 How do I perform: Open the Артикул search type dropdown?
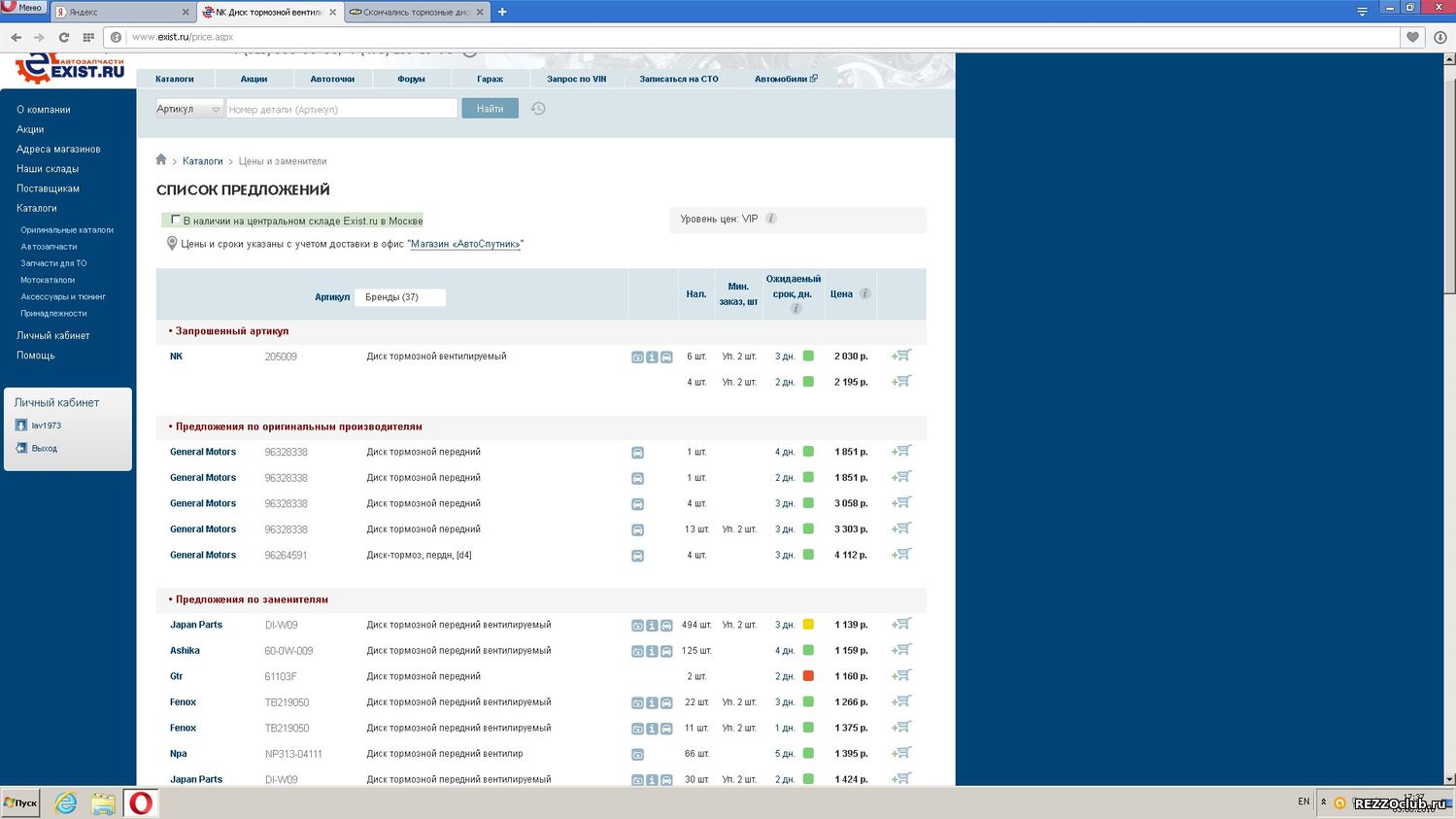click(189, 109)
